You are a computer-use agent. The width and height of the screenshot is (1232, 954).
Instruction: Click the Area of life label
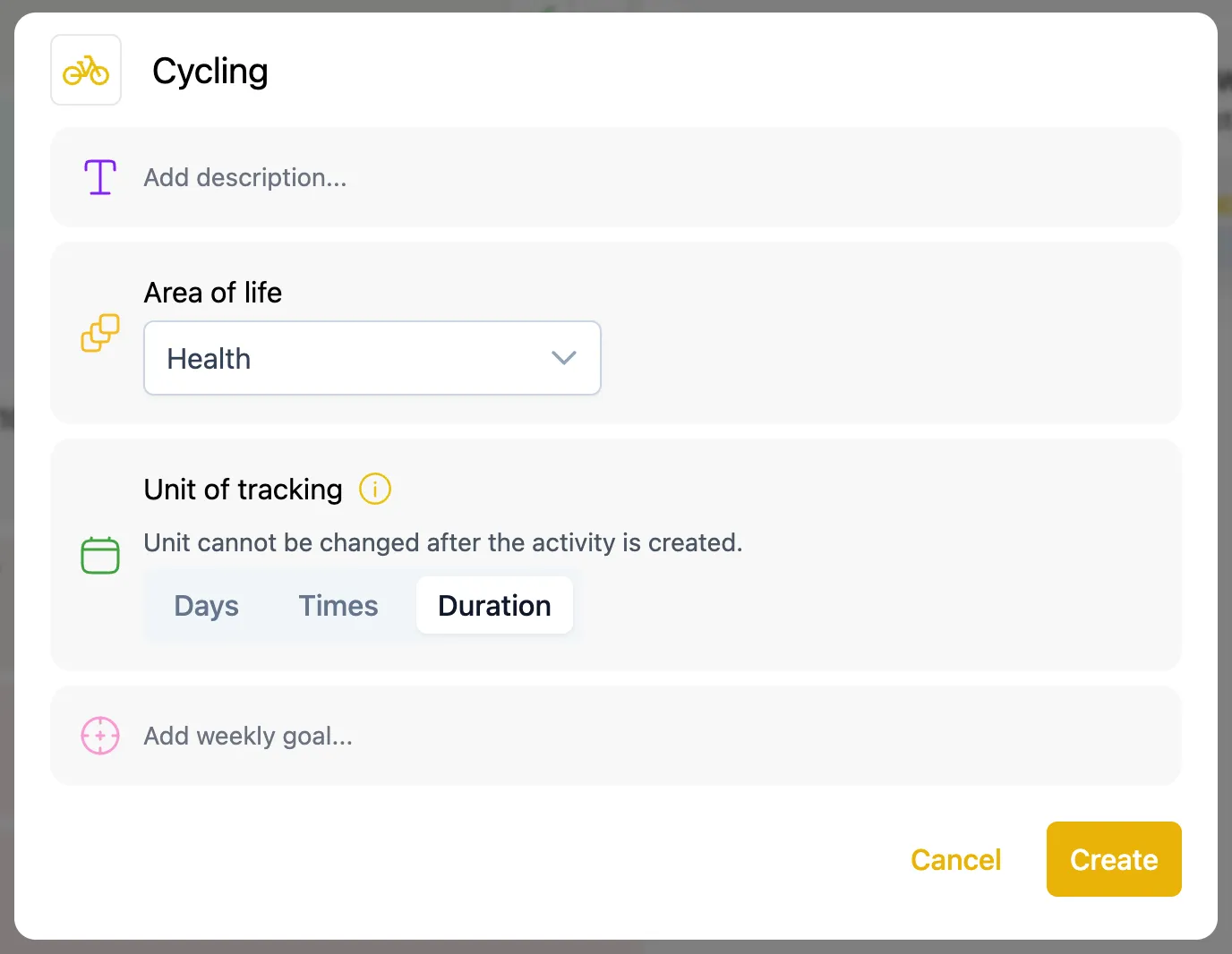[x=213, y=293]
